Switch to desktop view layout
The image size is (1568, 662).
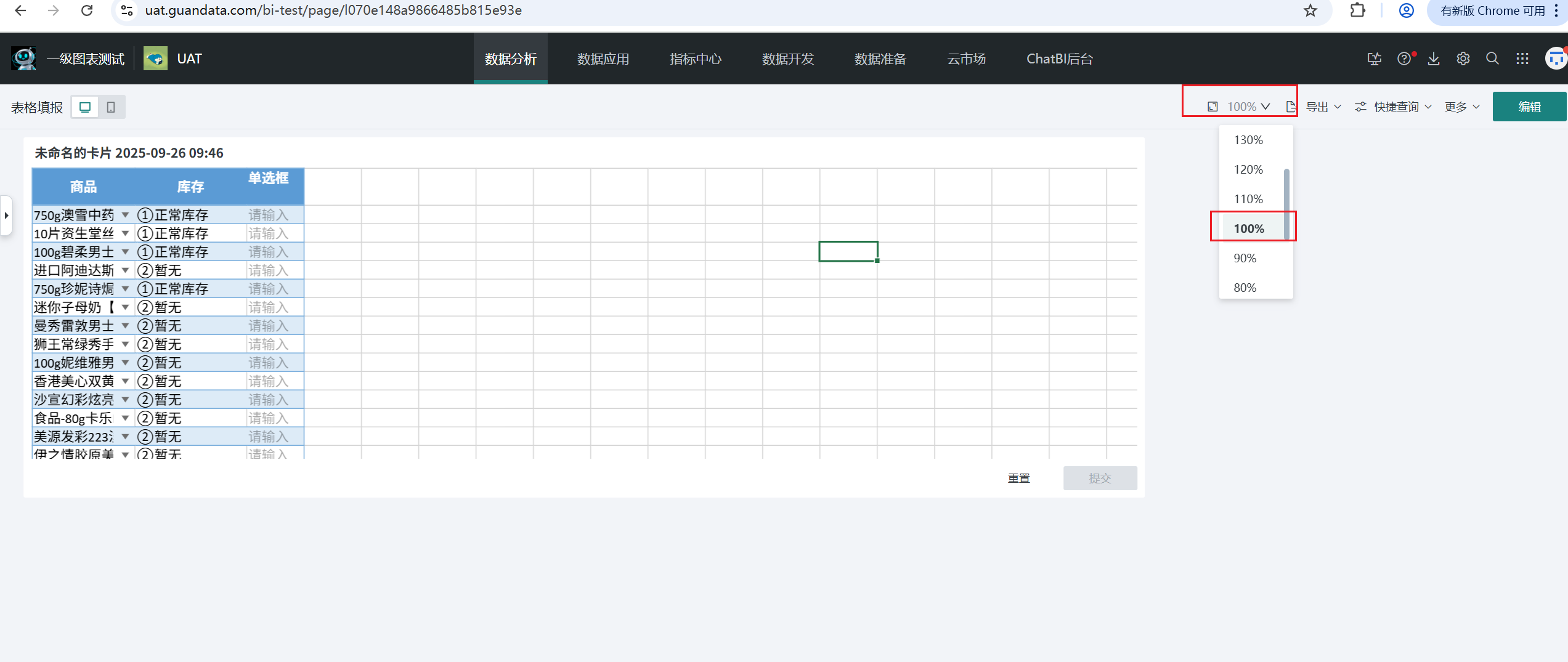point(85,107)
